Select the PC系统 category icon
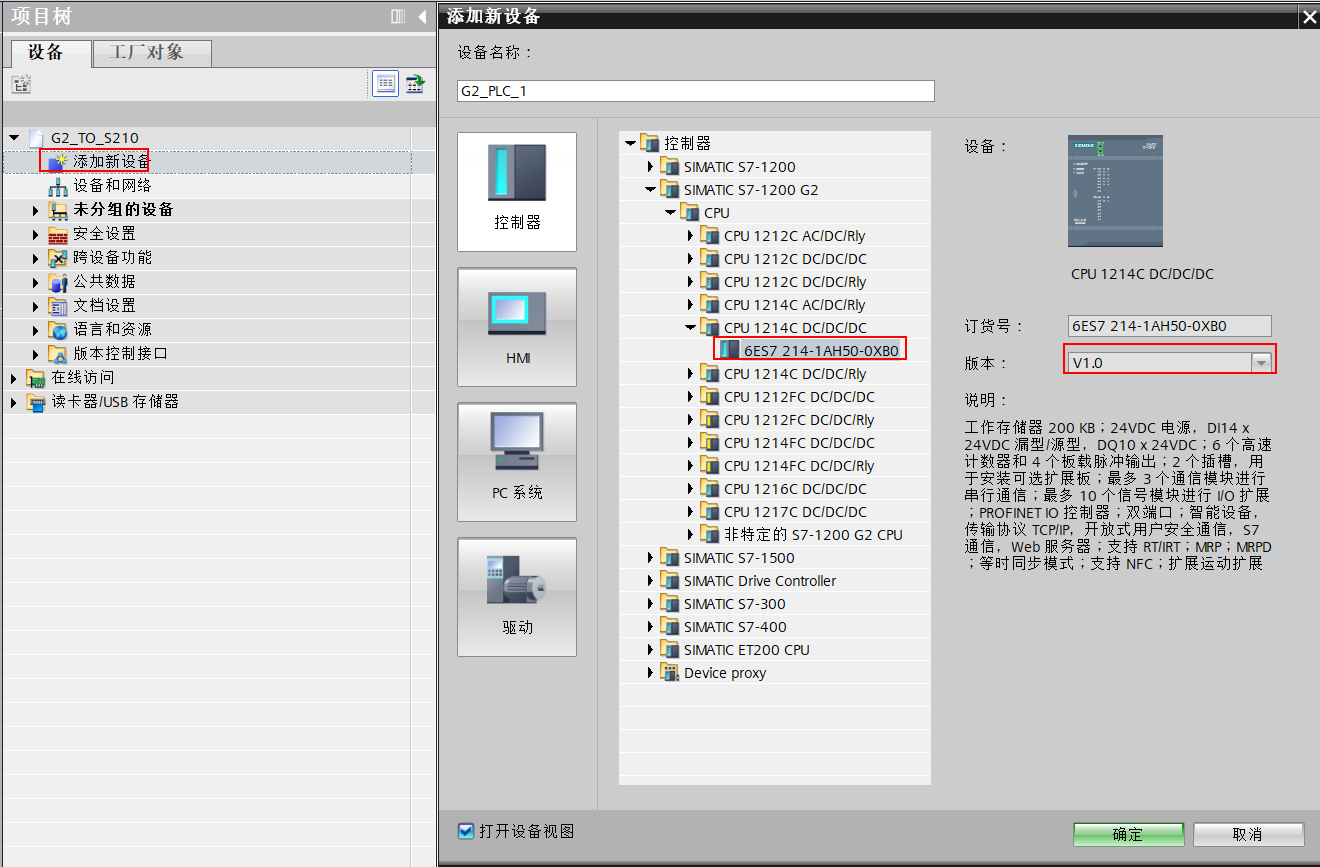The width and height of the screenshot is (1320, 867). (x=516, y=462)
